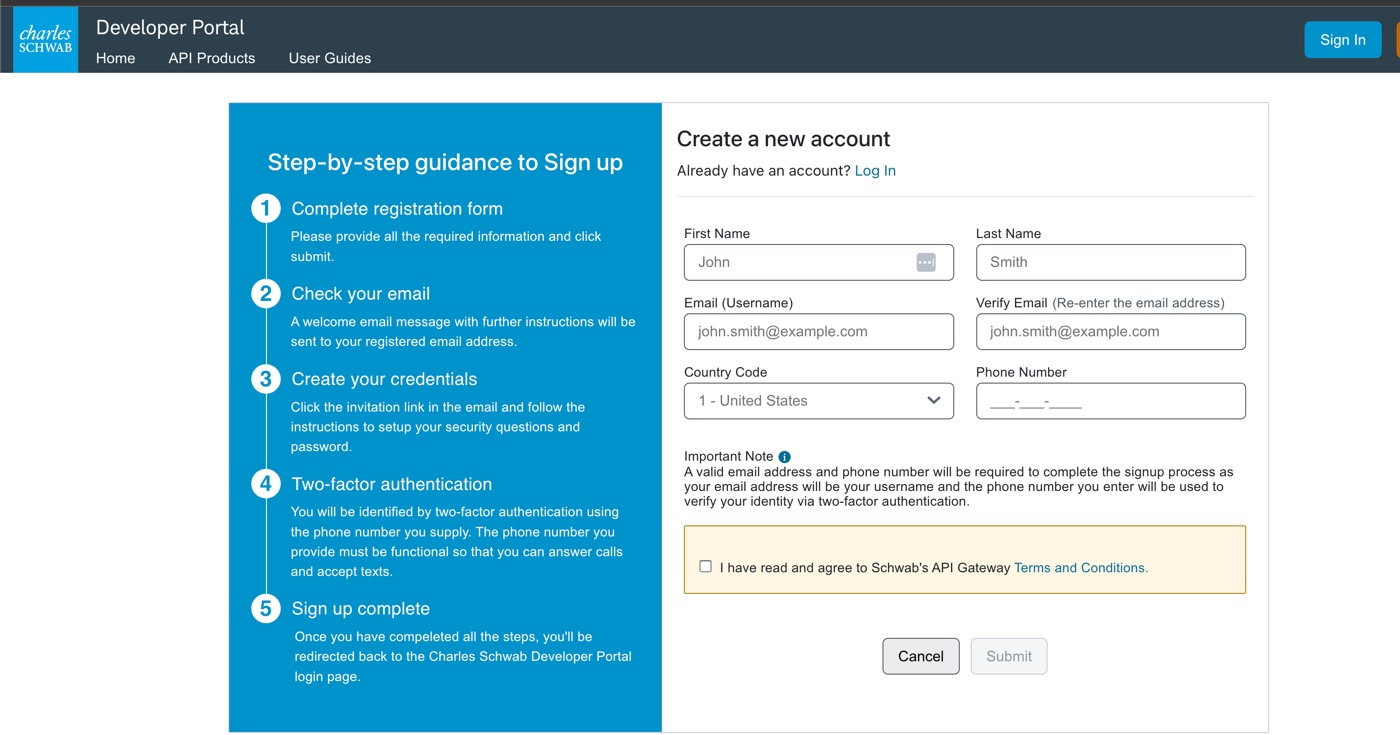Click the Submit button

click(1009, 656)
